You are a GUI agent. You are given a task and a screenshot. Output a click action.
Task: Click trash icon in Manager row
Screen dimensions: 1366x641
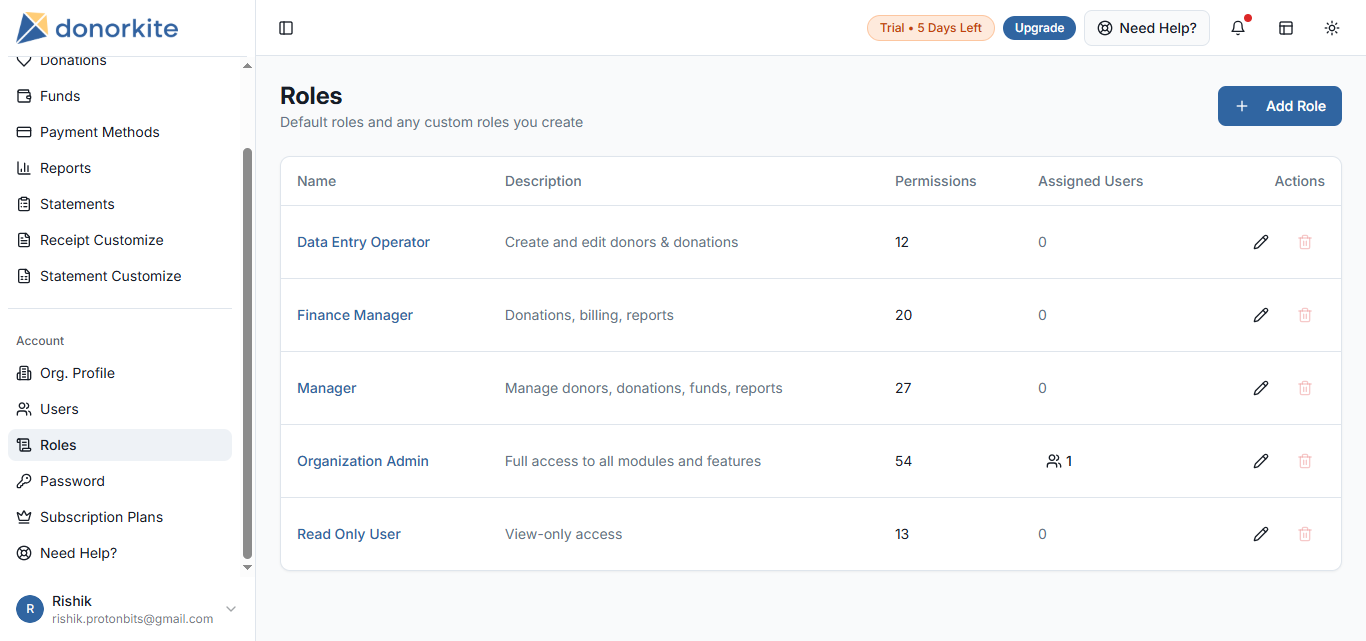pos(1305,388)
